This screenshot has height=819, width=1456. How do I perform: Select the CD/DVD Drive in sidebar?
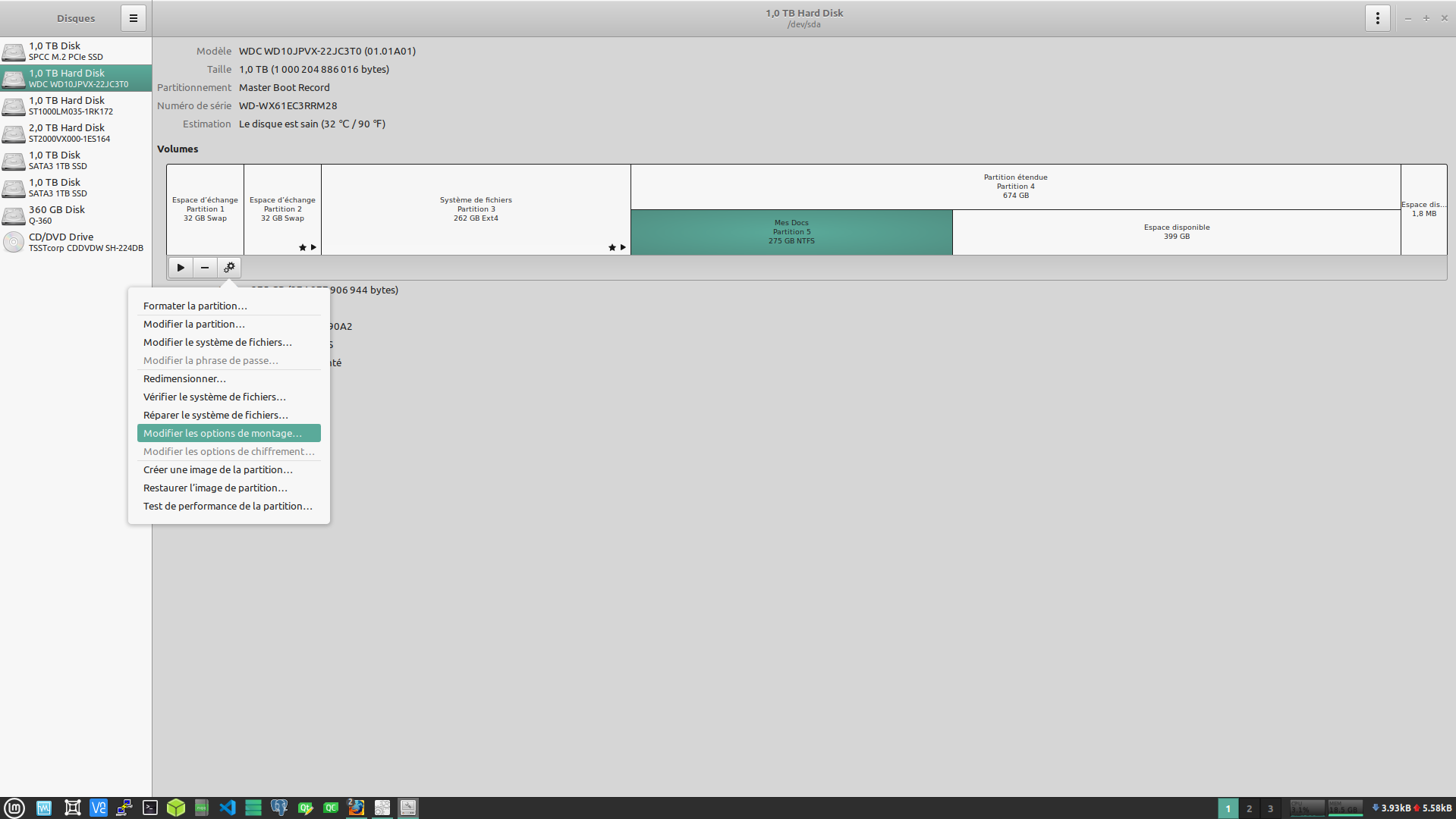[76, 242]
